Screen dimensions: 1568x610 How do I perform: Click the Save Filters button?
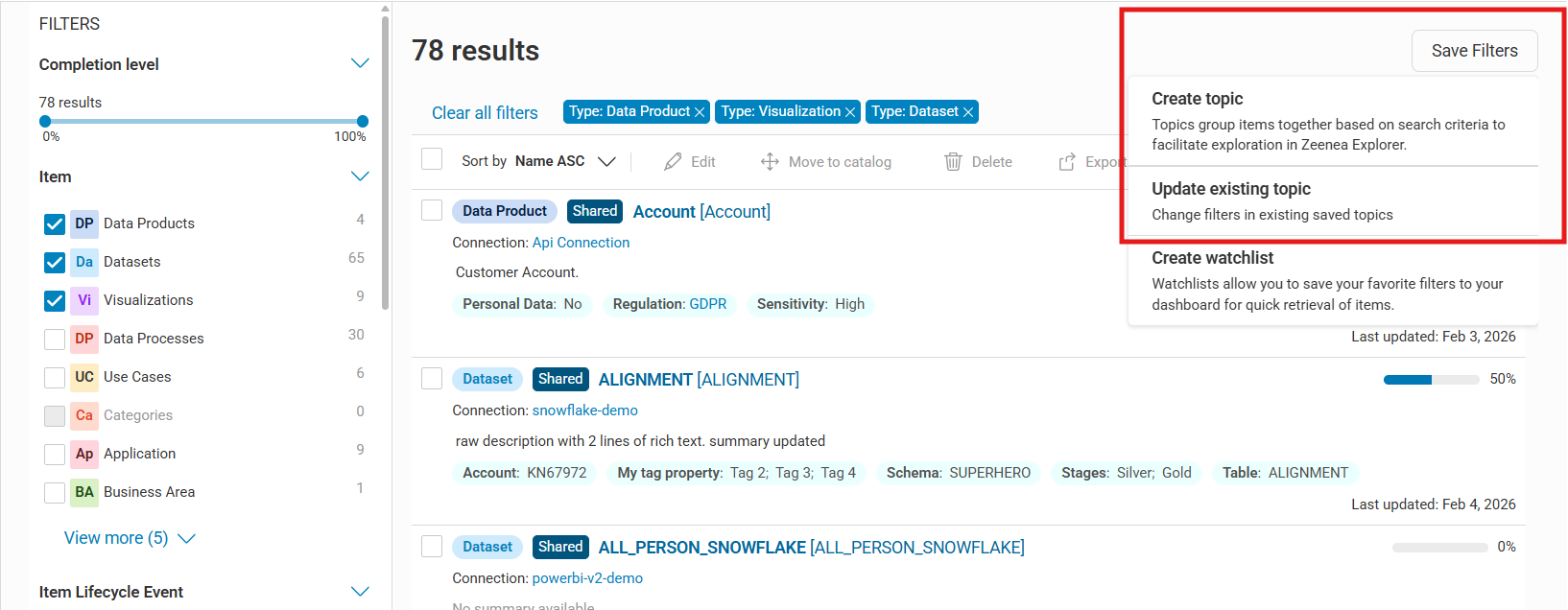click(x=1474, y=51)
